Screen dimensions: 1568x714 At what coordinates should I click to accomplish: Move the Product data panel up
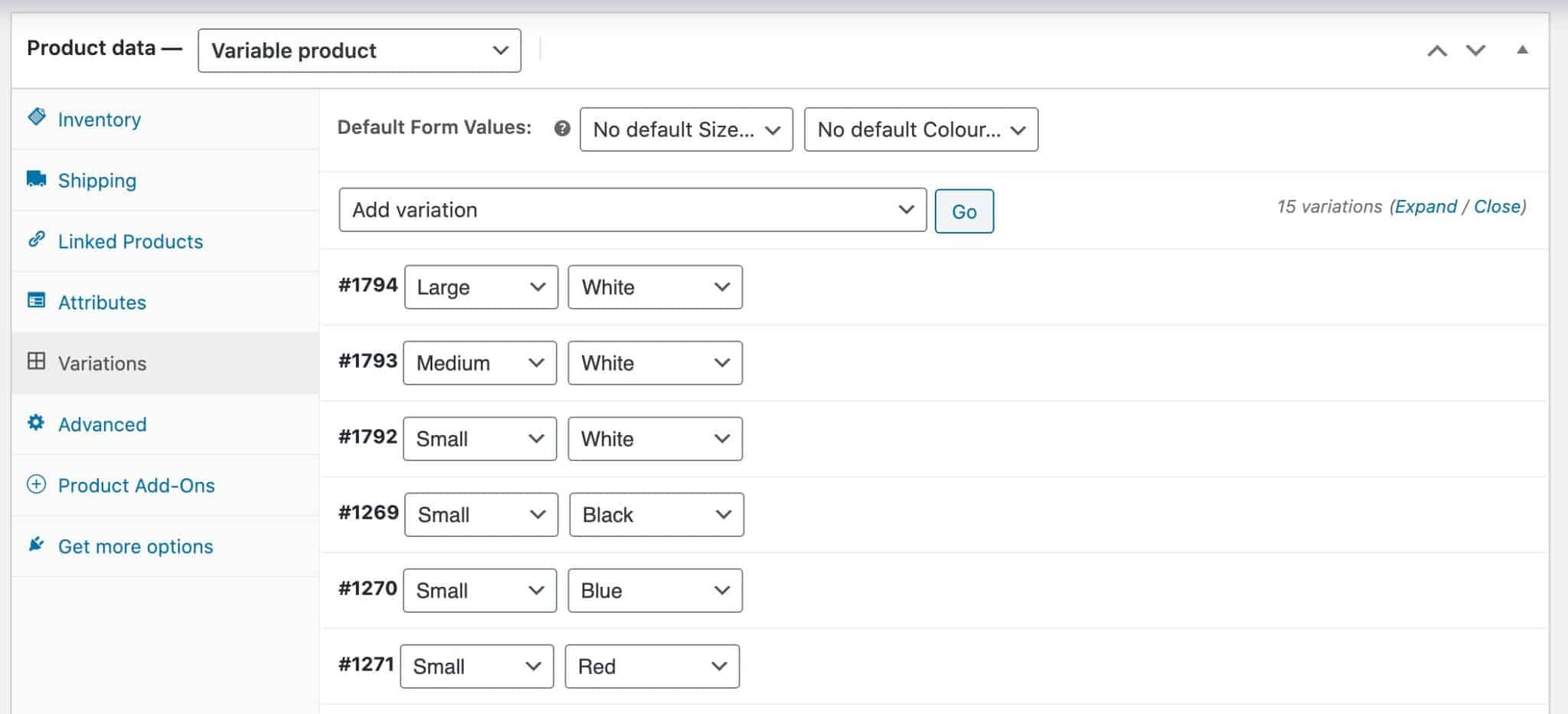(1437, 51)
